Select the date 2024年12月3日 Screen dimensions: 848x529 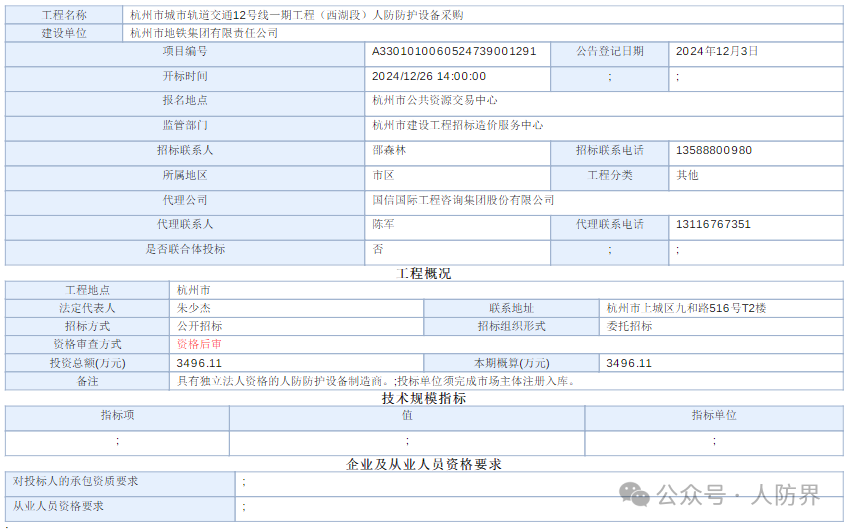pos(717,51)
